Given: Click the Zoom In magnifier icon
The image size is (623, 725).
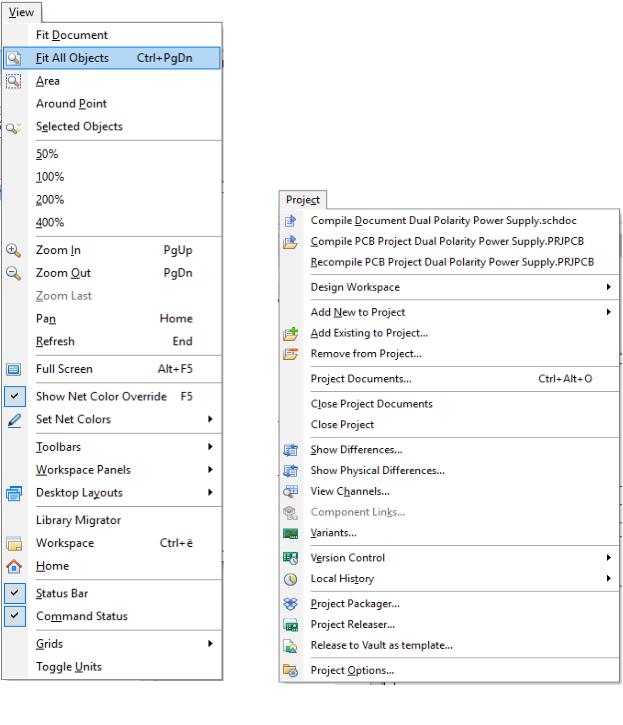Looking at the screenshot, I should (x=14, y=250).
